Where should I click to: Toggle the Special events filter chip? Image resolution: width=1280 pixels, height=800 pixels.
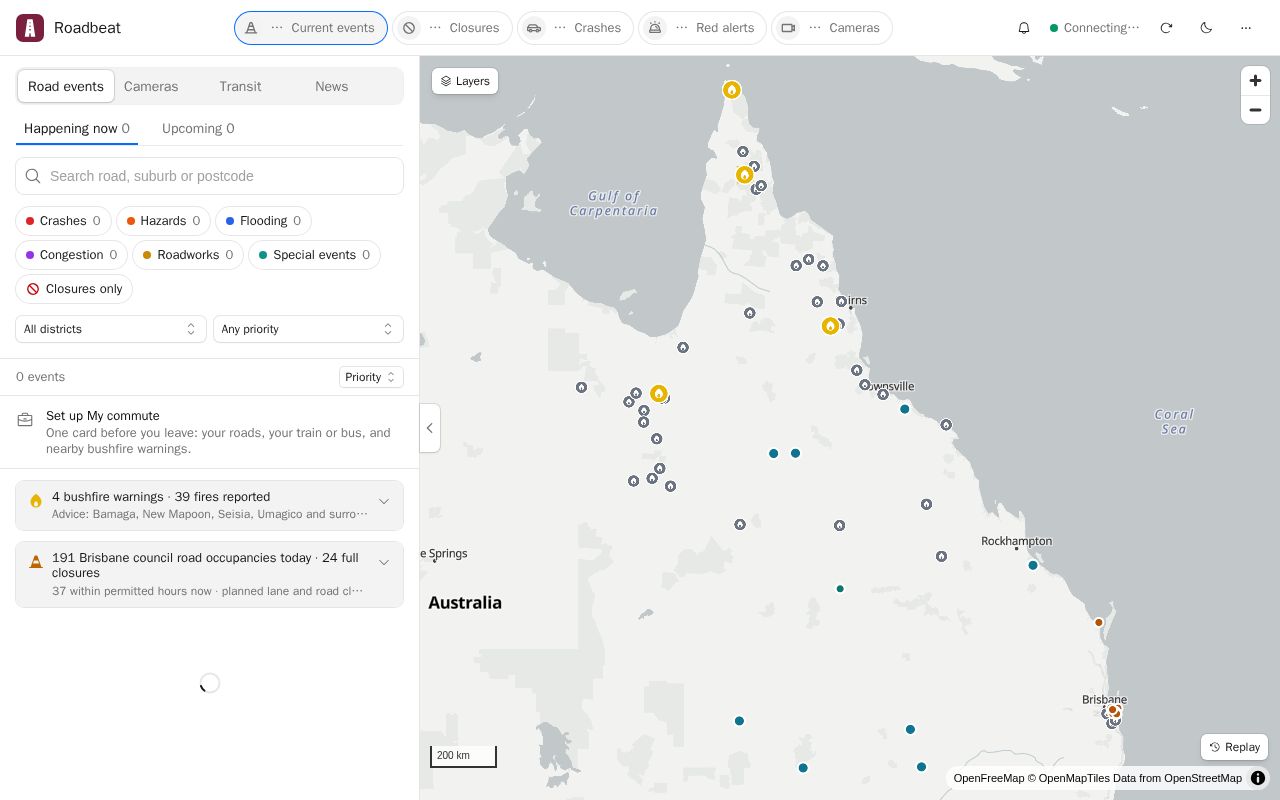314,255
